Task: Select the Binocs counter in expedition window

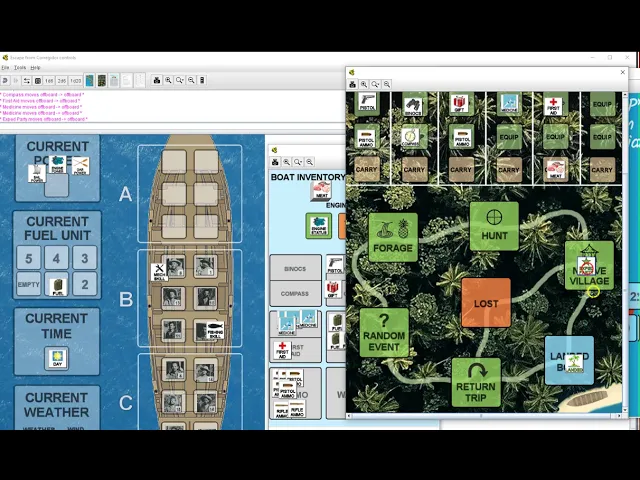Action: (x=413, y=107)
